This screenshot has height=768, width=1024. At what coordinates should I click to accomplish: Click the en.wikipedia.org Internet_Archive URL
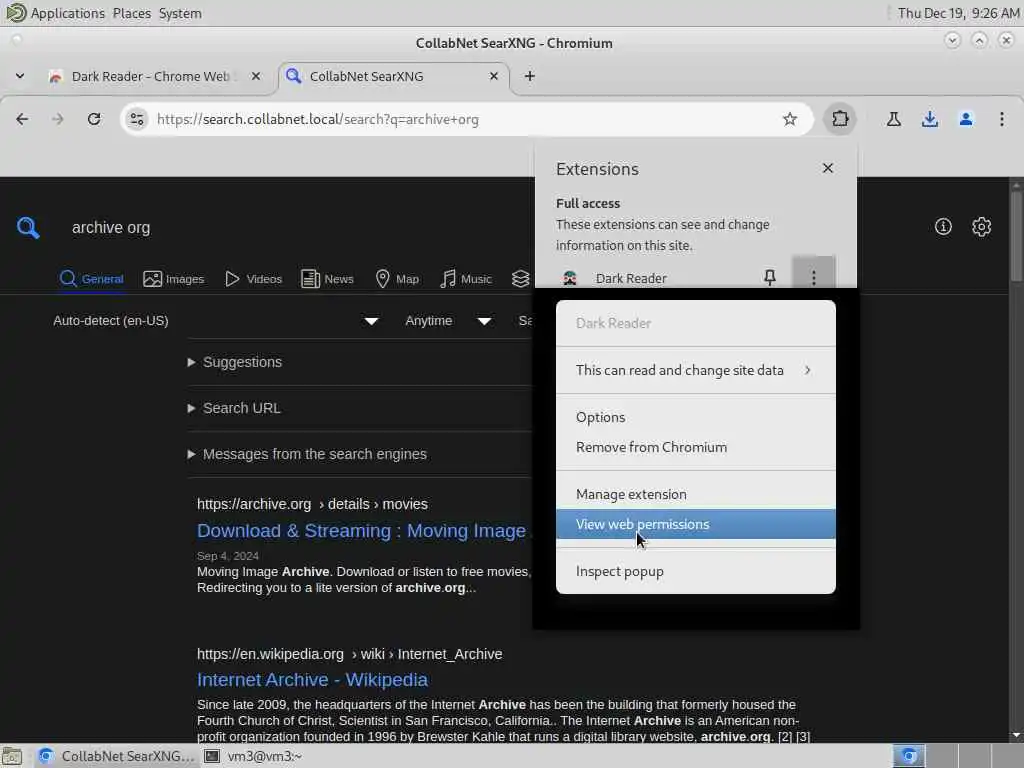349,654
